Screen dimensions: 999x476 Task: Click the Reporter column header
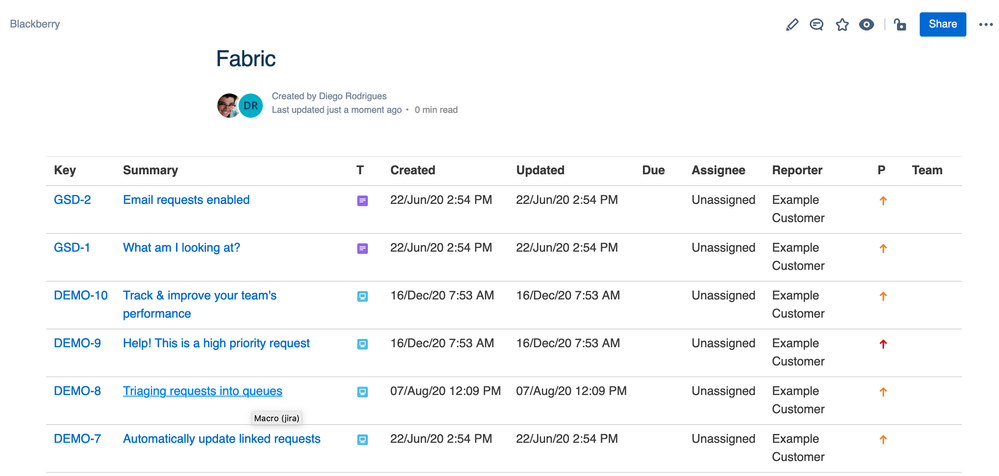pyautogui.click(x=797, y=170)
